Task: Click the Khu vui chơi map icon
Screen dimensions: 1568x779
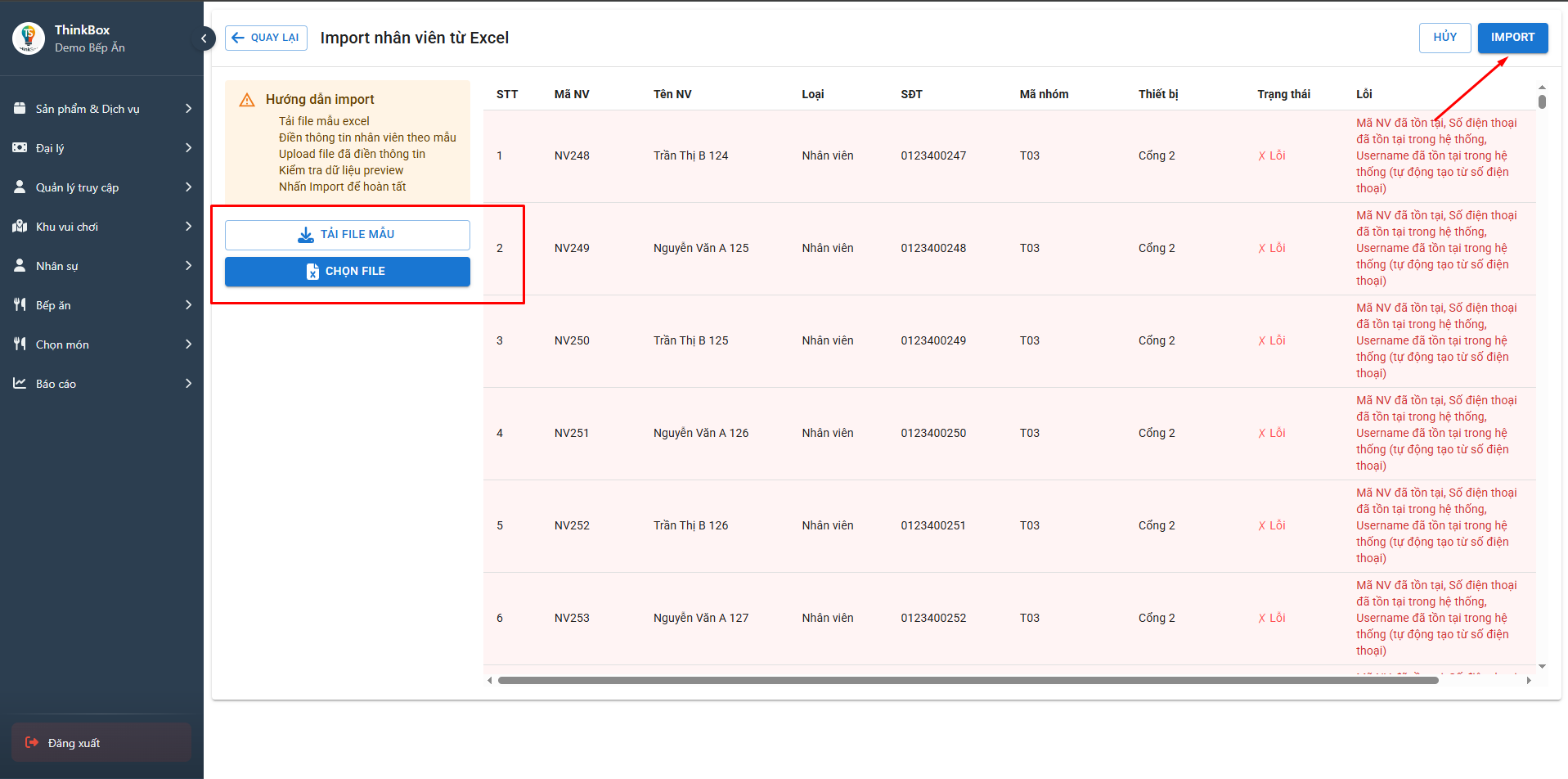Action: pyautogui.click(x=20, y=227)
